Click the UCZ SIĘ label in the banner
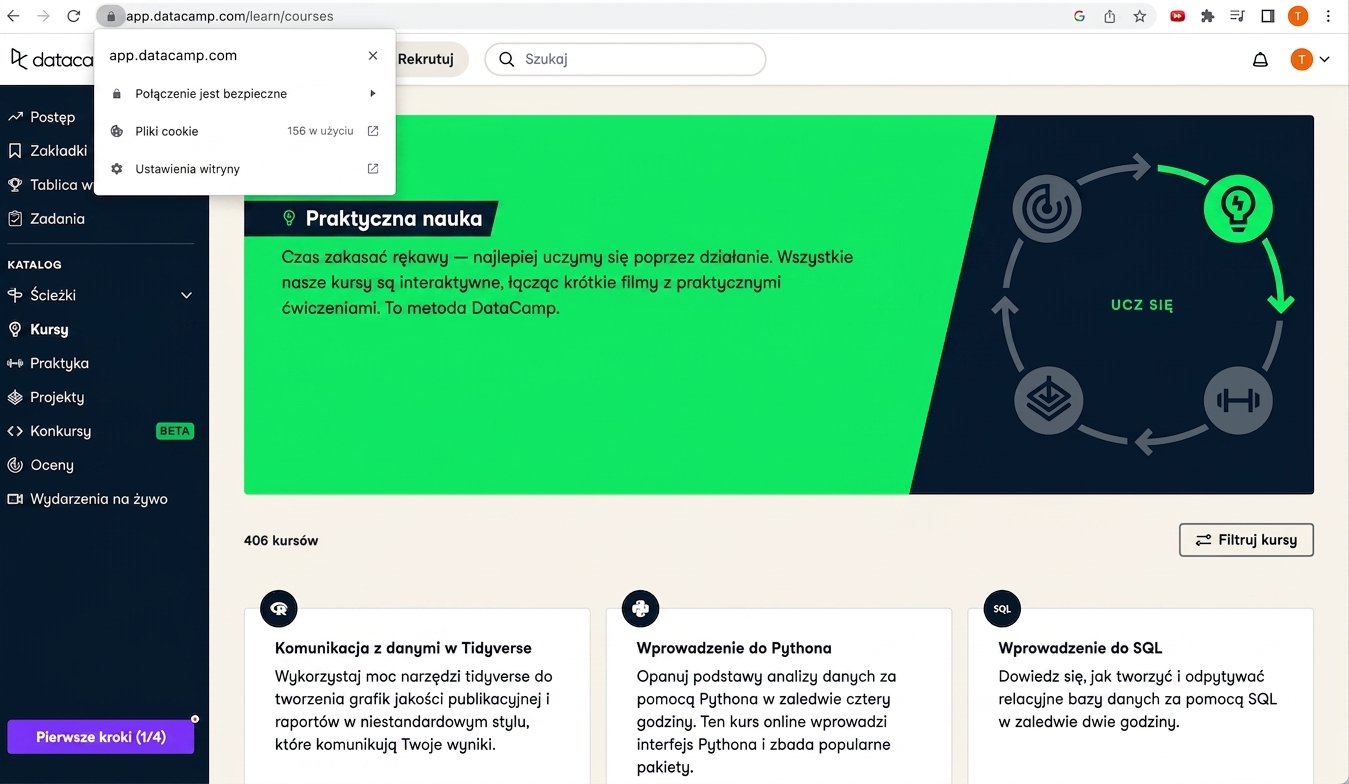Viewport: 1349px width, 784px height. (1142, 305)
